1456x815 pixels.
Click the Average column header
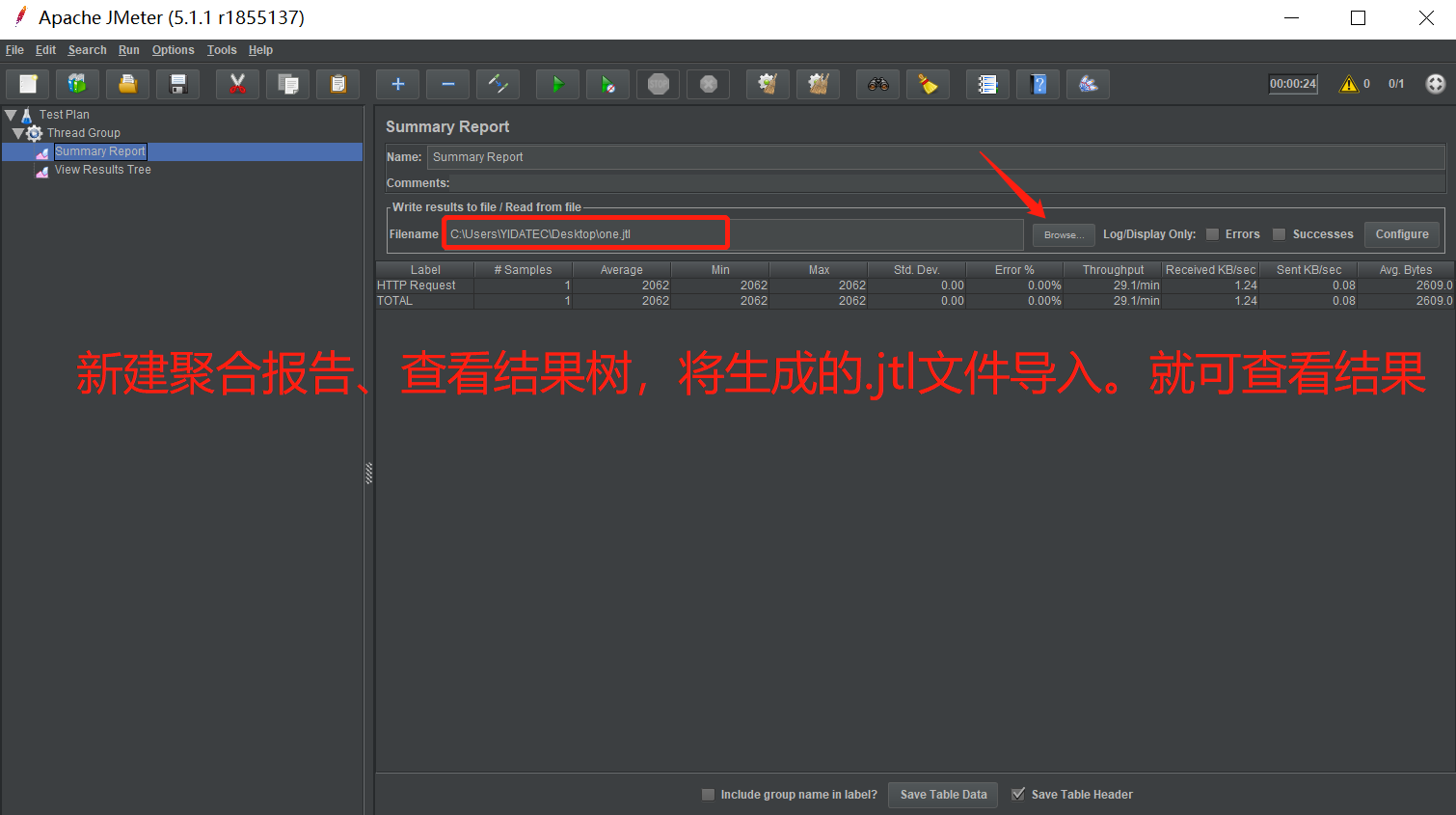tap(622, 270)
